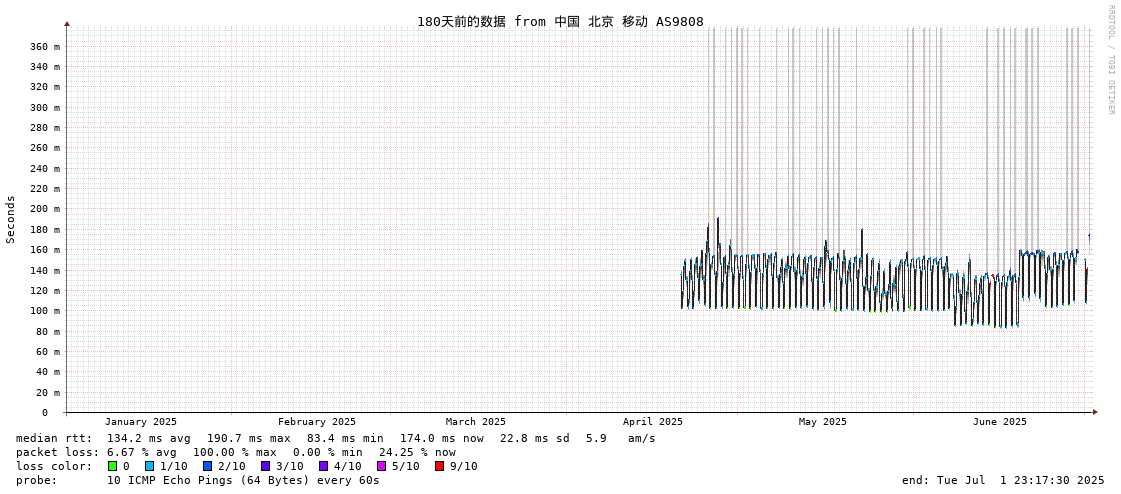1121x494 pixels.
Task: Click the 'June 2025' axis label
Action: (x=999, y=422)
